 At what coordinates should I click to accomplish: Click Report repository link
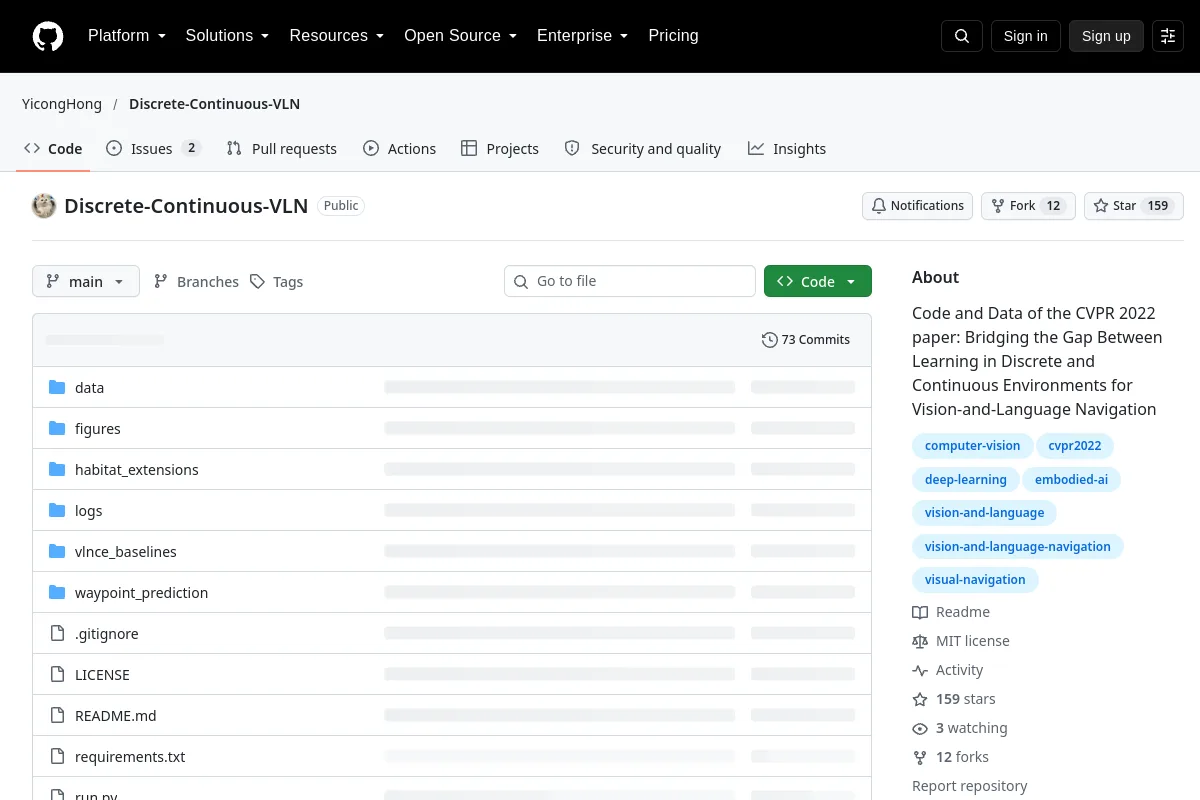coord(970,786)
